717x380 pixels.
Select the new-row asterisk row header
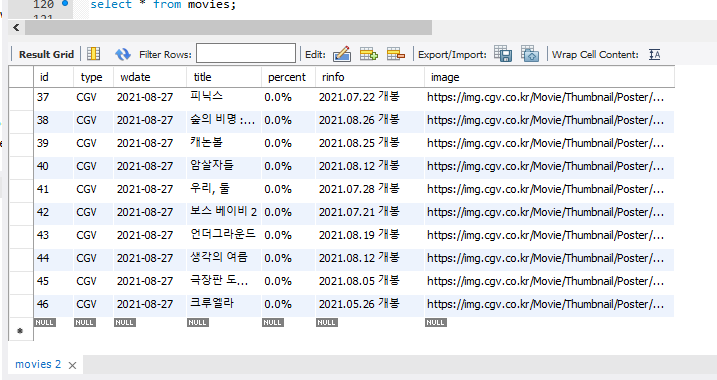(21, 330)
